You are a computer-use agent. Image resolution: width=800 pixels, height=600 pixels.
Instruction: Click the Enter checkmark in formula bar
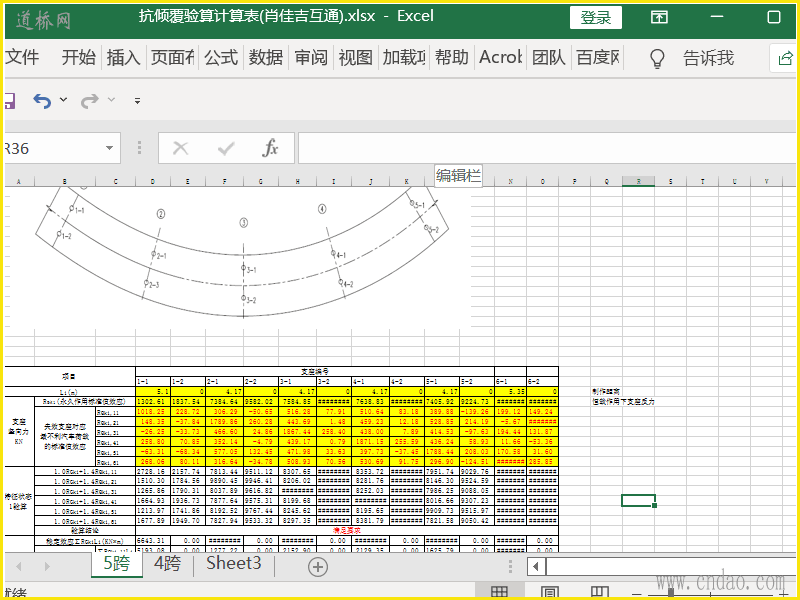(x=226, y=149)
